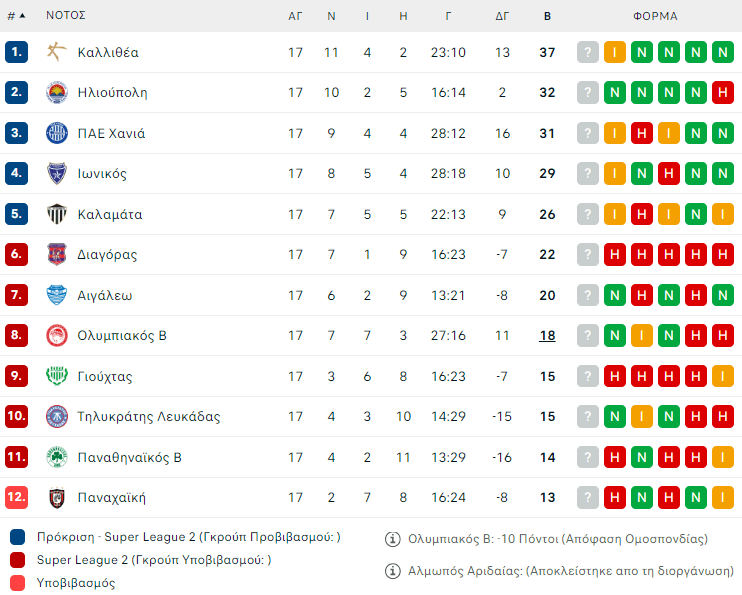Click the Καλαμάτα team crest
This screenshot has width=742, height=595.
coord(57,214)
